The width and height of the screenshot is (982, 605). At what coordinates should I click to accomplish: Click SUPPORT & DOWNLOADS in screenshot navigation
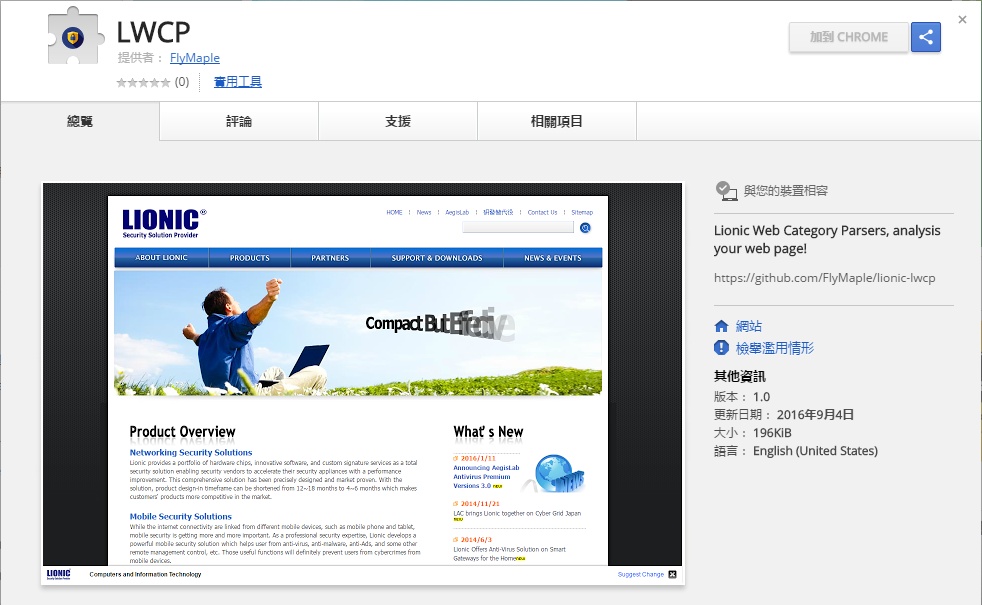tap(437, 257)
